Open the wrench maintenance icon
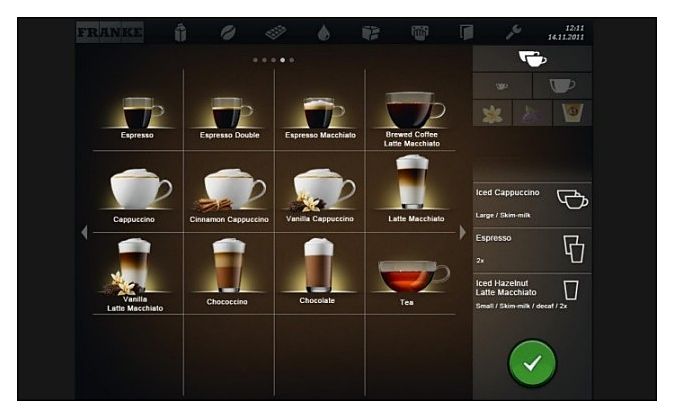This screenshot has width=674, height=418. click(x=513, y=32)
